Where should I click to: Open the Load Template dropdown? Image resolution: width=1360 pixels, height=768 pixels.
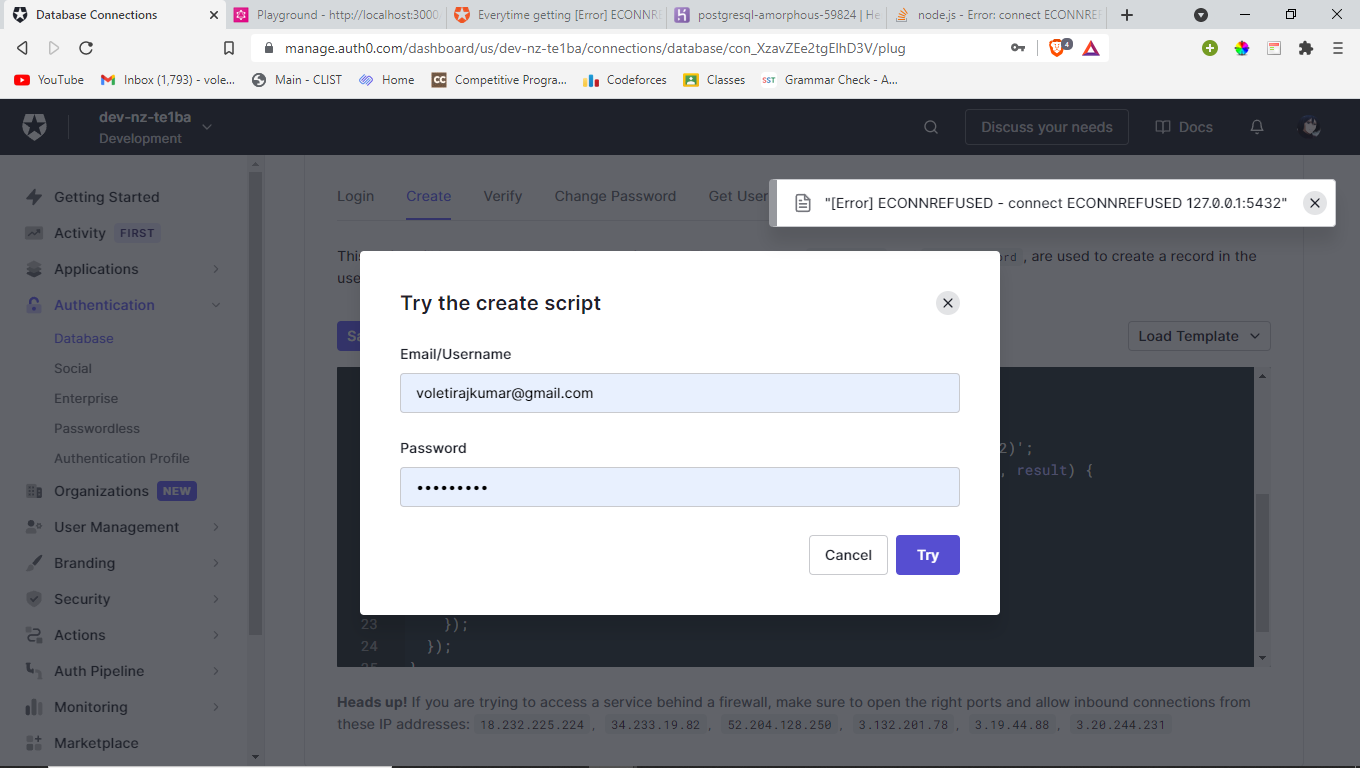coord(1198,336)
